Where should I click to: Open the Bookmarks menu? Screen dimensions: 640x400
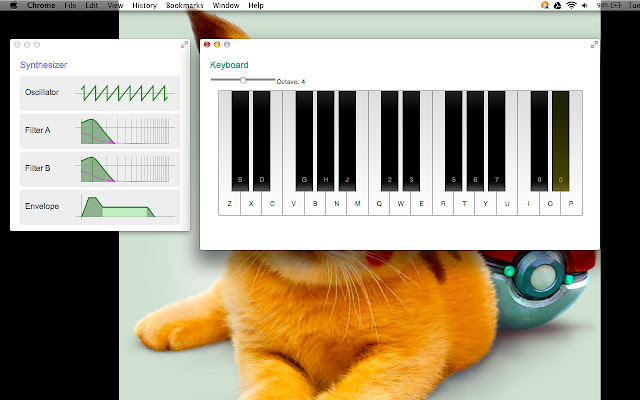tap(184, 5)
